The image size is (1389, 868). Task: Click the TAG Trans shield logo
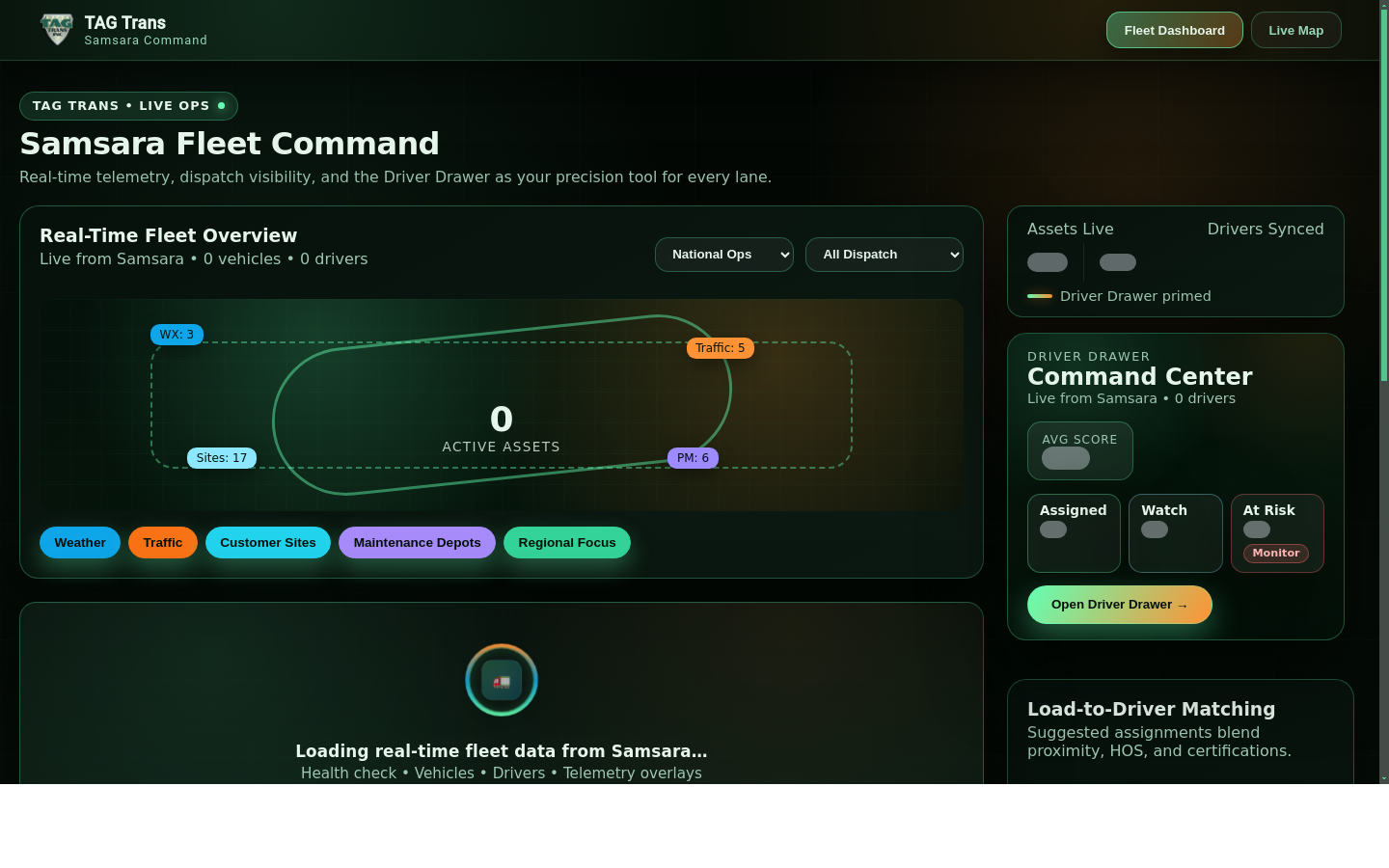(57, 30)
